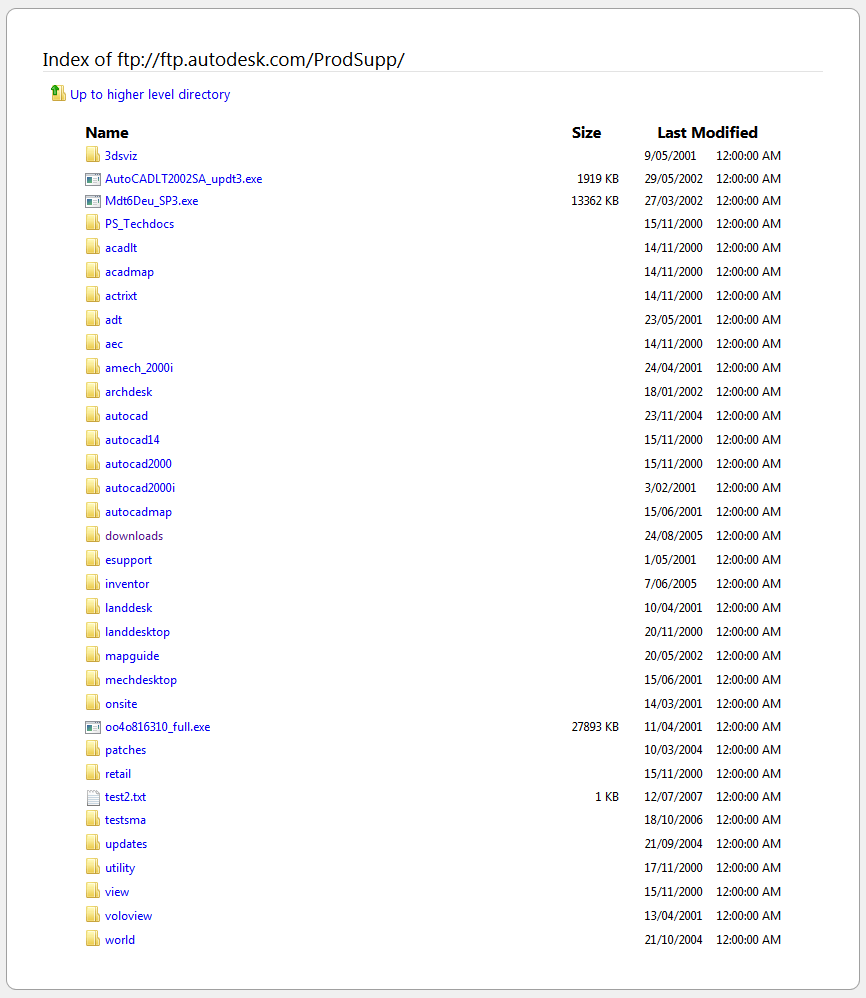
Task: Click the folder icon beside autocad
Action: [93, 415]
